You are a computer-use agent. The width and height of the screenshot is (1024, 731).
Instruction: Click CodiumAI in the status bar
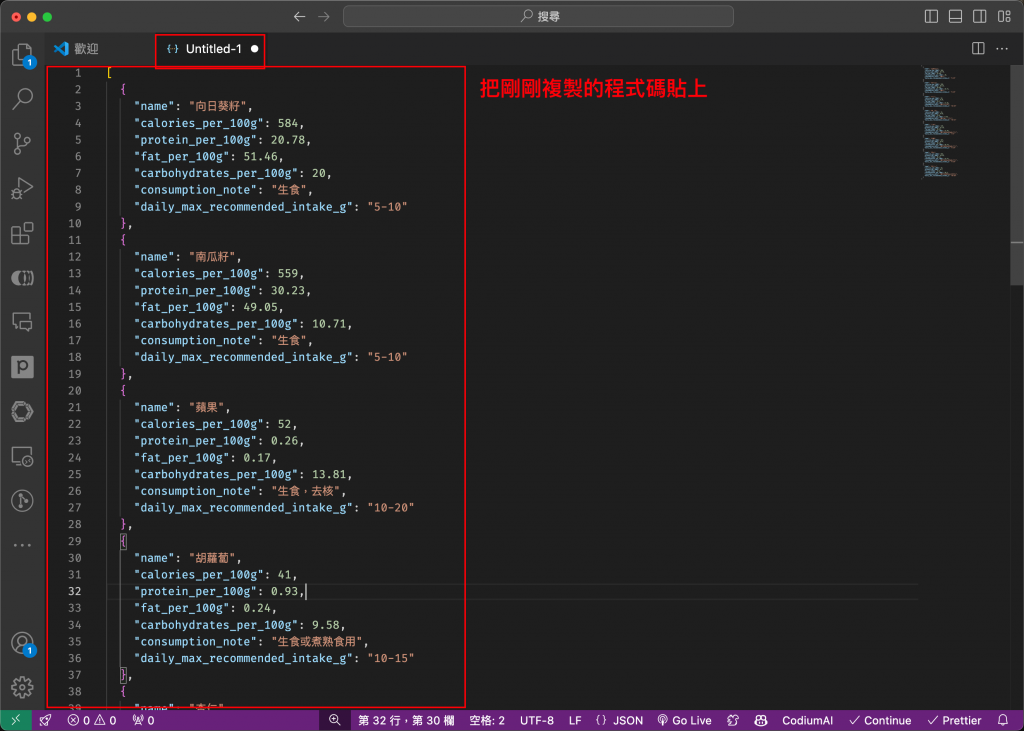click(x=807, y=720)
